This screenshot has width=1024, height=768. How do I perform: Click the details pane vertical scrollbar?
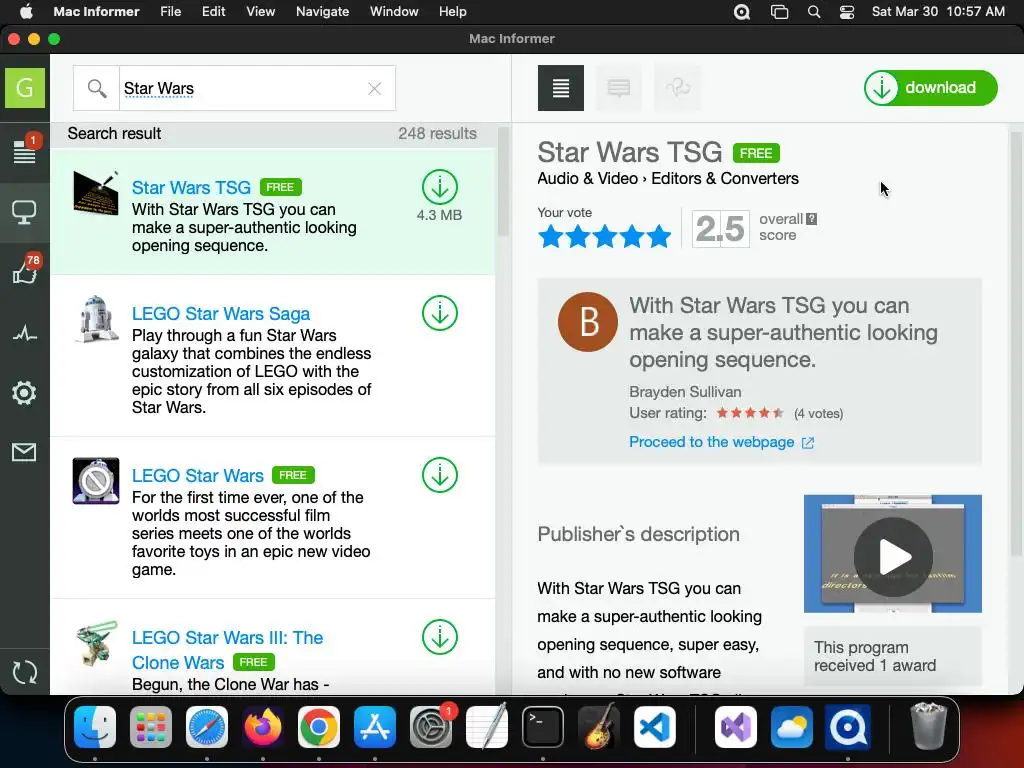tap(1016, 343)
